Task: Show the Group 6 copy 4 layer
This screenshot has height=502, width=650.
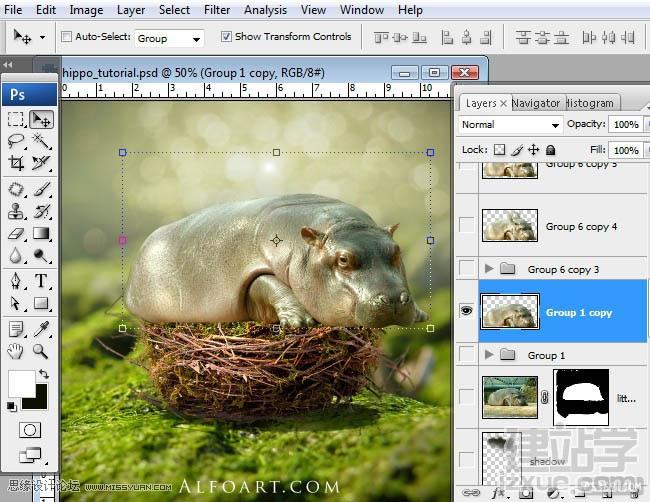Action: coord(467,226)
